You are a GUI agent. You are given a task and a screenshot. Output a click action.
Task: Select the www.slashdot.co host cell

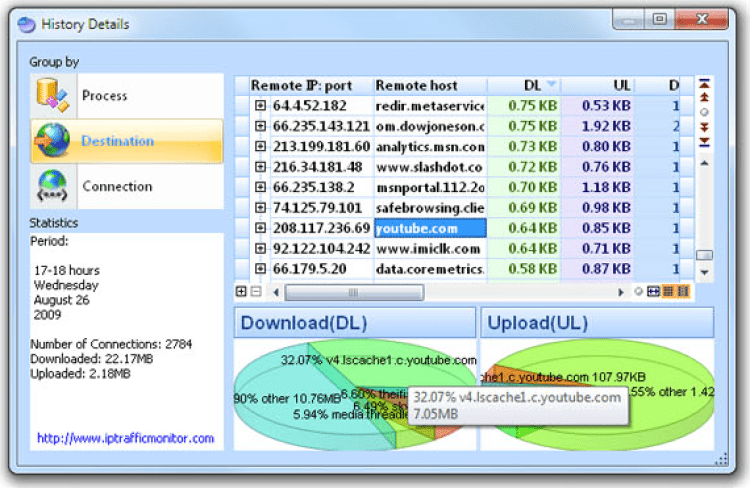click(x=430, y=167)
